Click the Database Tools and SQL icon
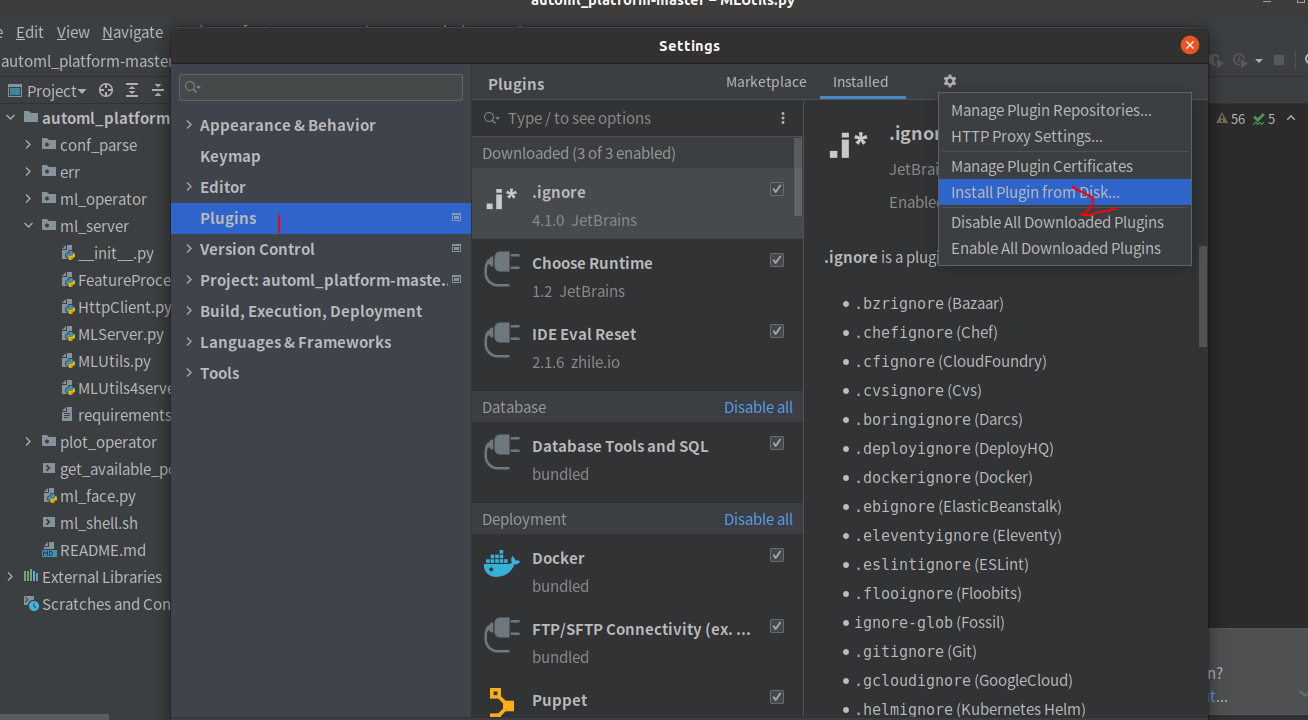The image size is (1308, 720). (x=502, y=453)
